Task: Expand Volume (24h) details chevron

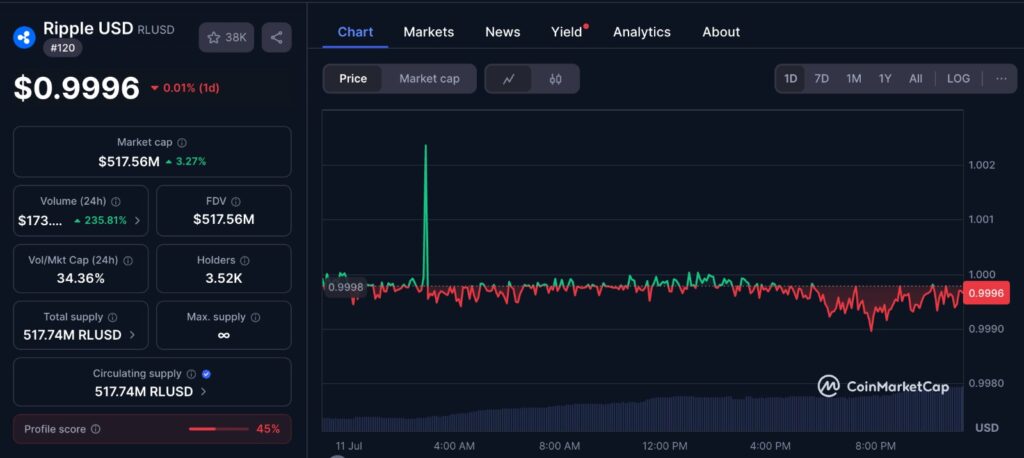Action: pos(137,221)
